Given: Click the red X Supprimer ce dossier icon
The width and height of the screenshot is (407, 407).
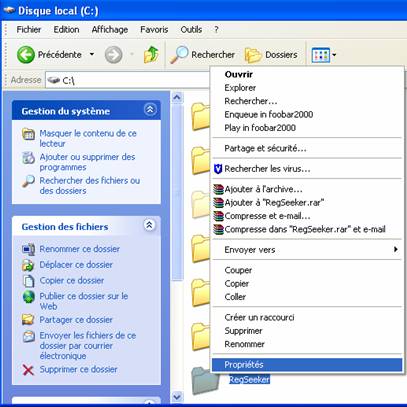Looking at the screenshot, I should tap(28, 370).
